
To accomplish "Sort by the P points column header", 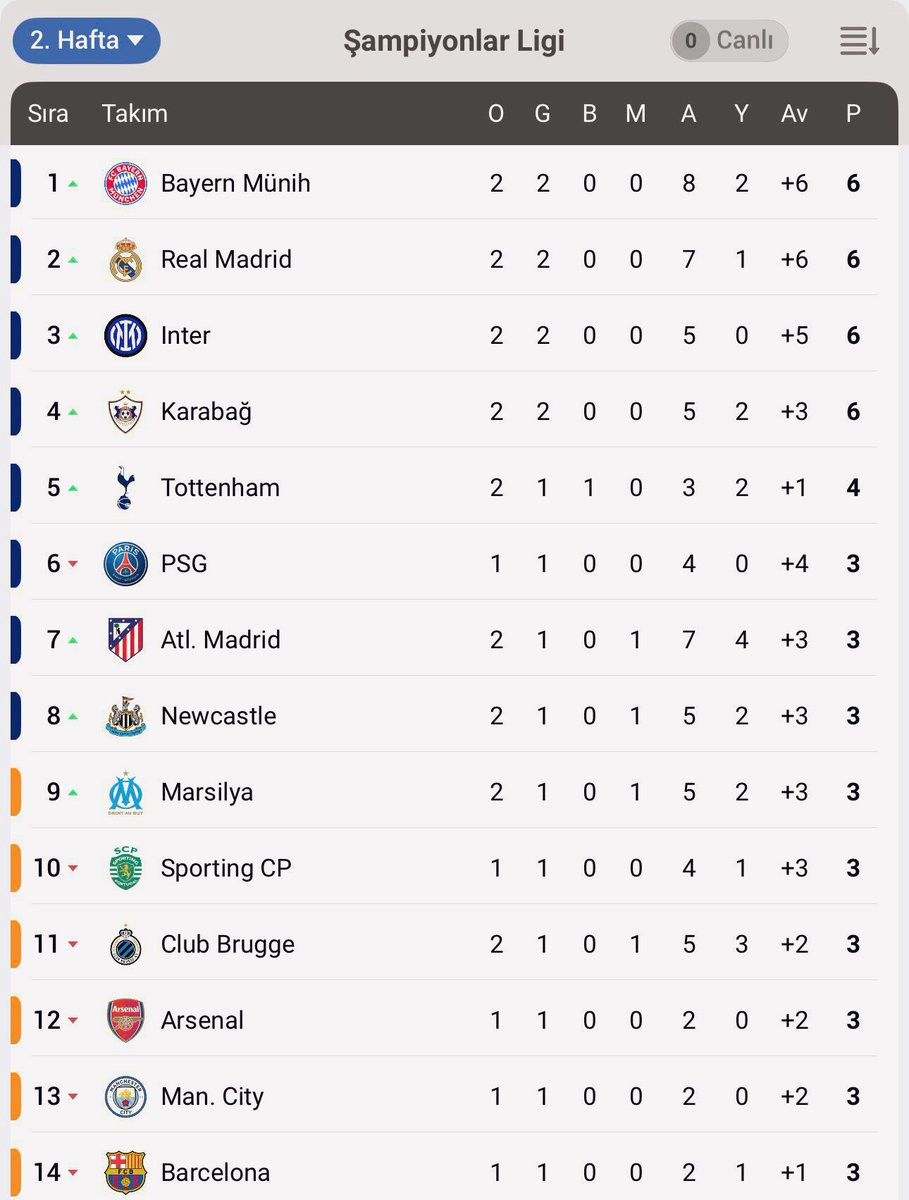I will [853, 113].
